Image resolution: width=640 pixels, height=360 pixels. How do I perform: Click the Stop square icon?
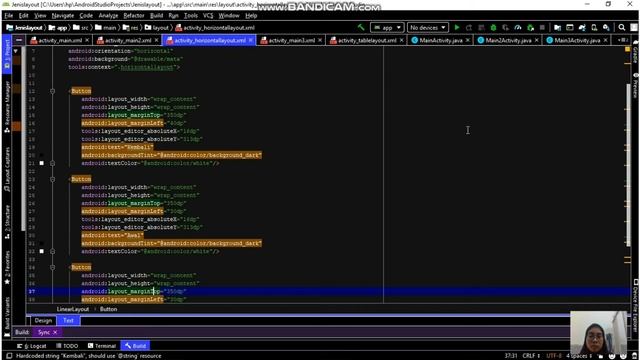click(x=542, y=27)
